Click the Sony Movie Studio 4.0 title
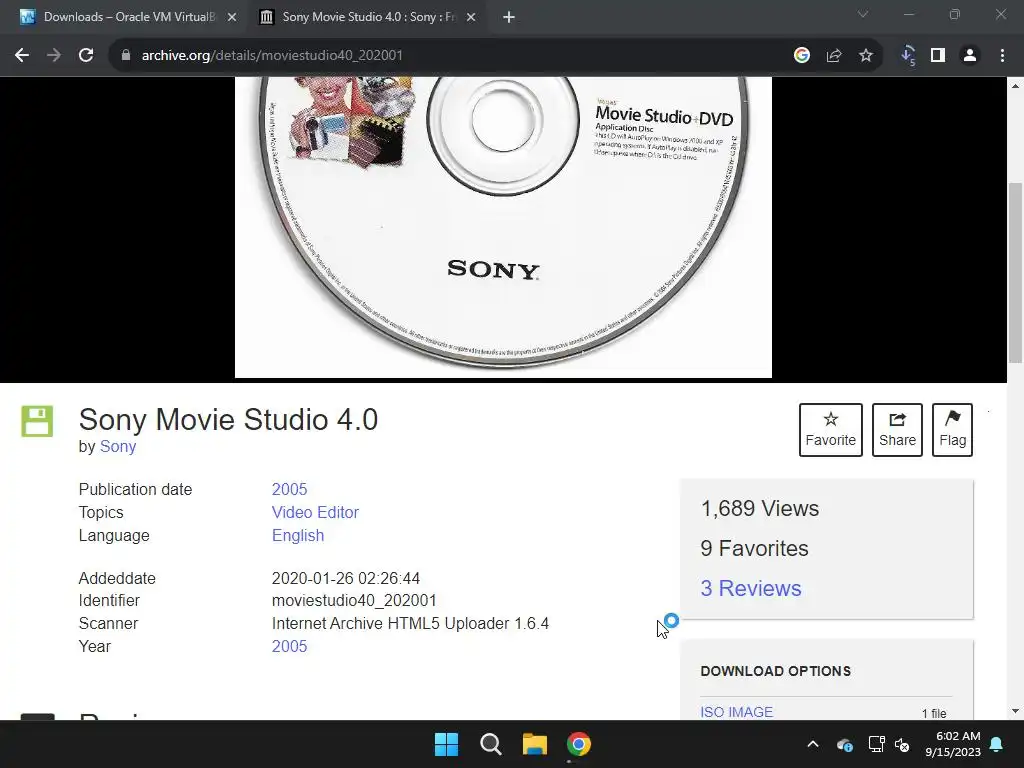 (229, 419)
